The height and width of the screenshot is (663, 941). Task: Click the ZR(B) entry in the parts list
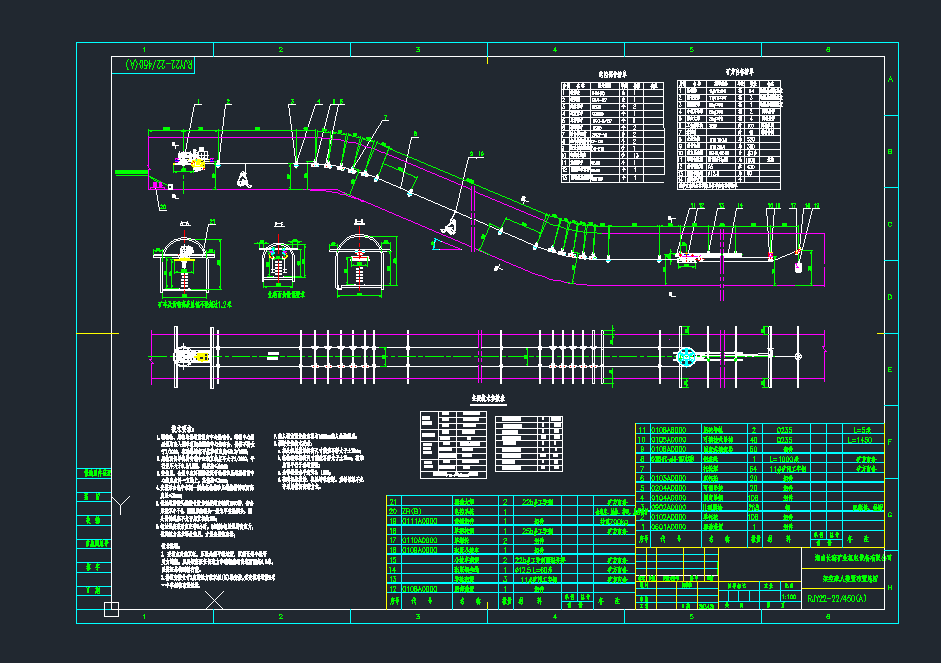[411, 510]
